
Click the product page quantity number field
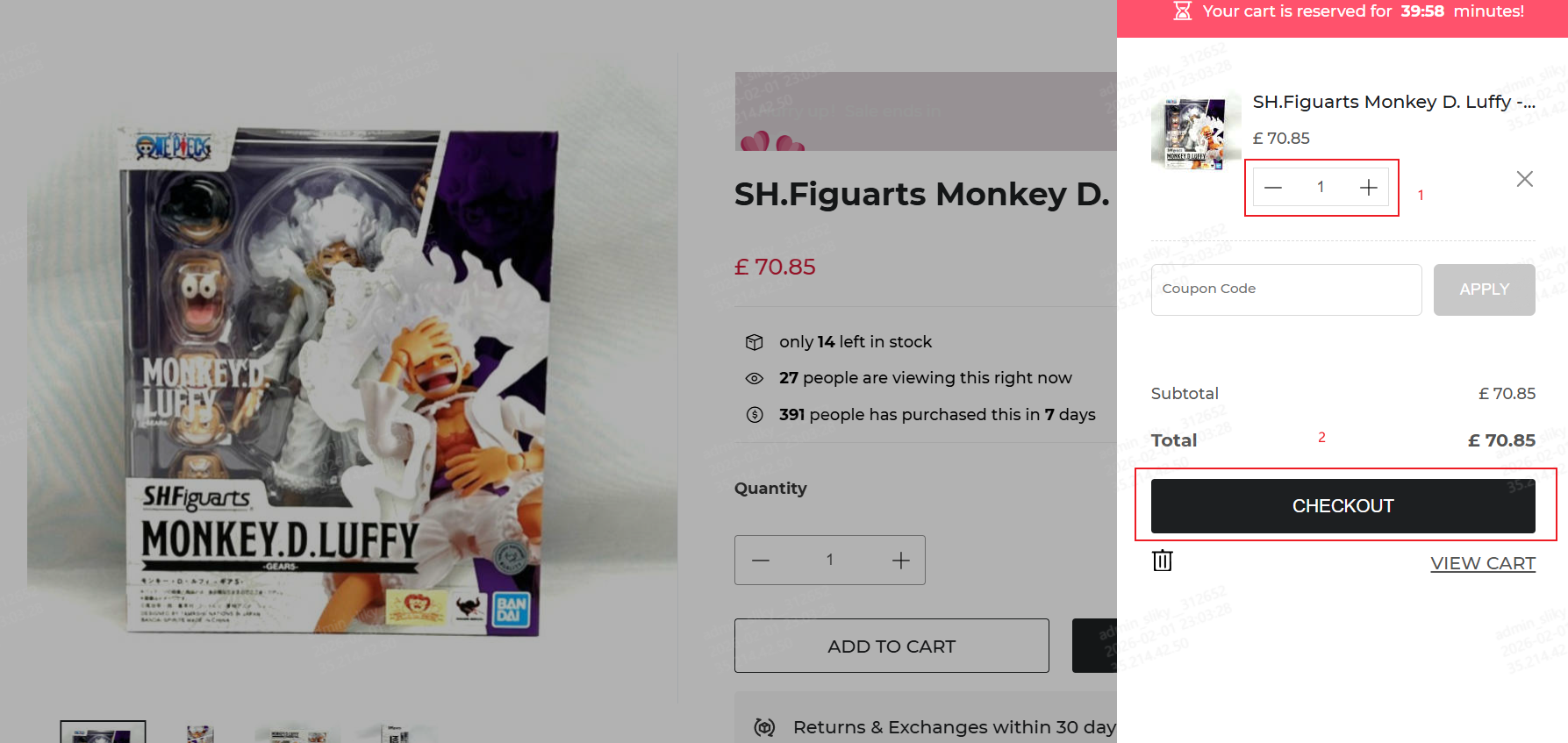829,561
